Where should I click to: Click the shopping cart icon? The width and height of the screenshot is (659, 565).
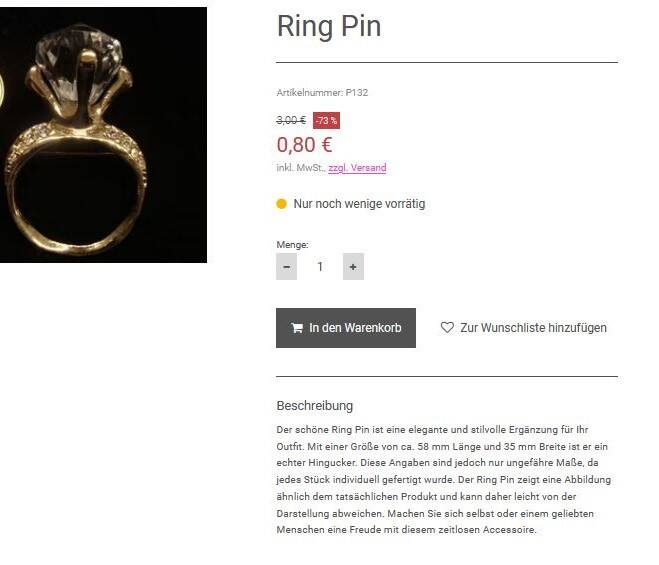click(297, 328)
